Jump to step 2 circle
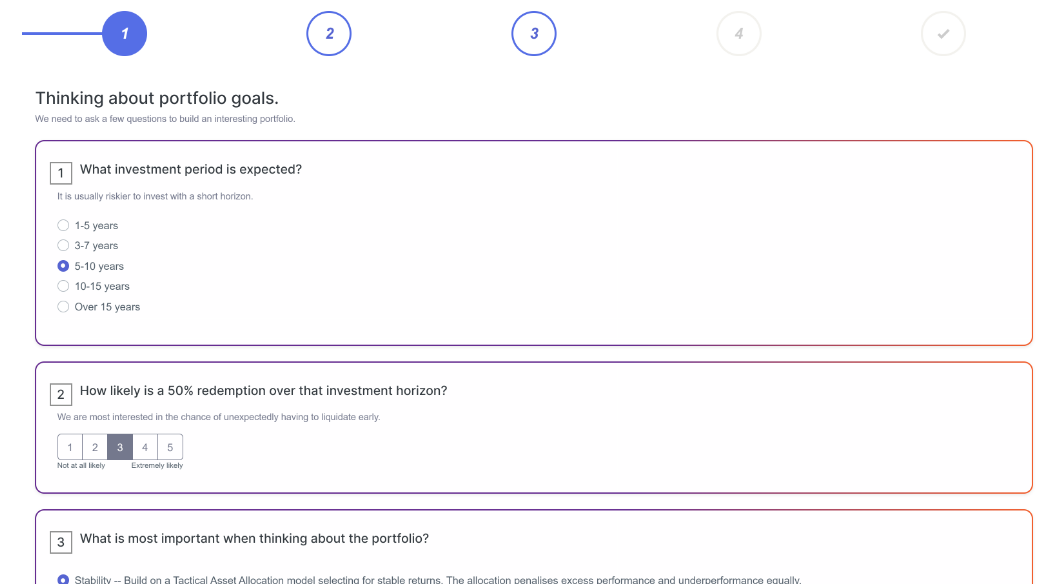The width and height of the screenshot is (1037, 584). 329,34
